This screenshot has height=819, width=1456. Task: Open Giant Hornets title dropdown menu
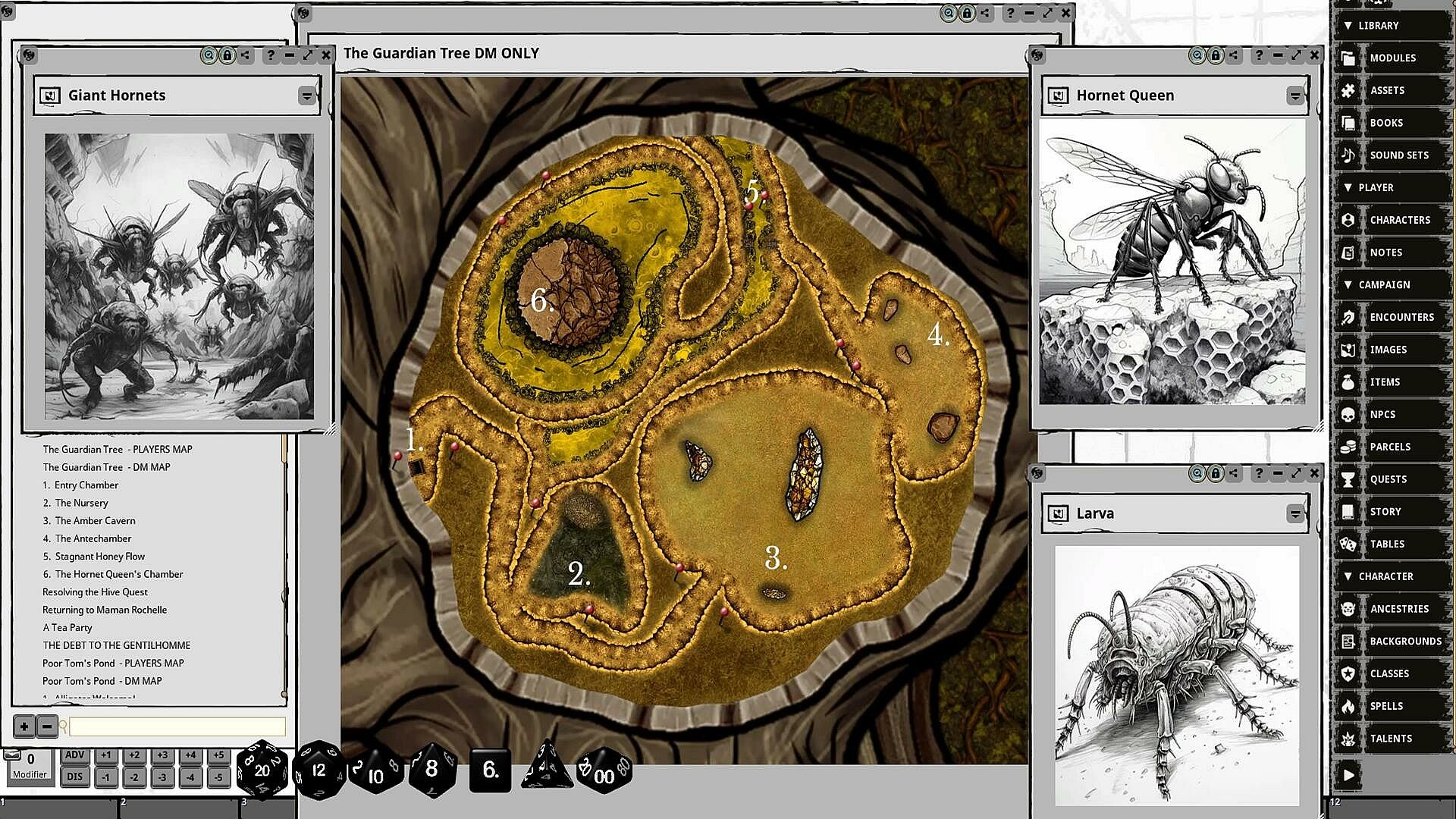point(306,96)
